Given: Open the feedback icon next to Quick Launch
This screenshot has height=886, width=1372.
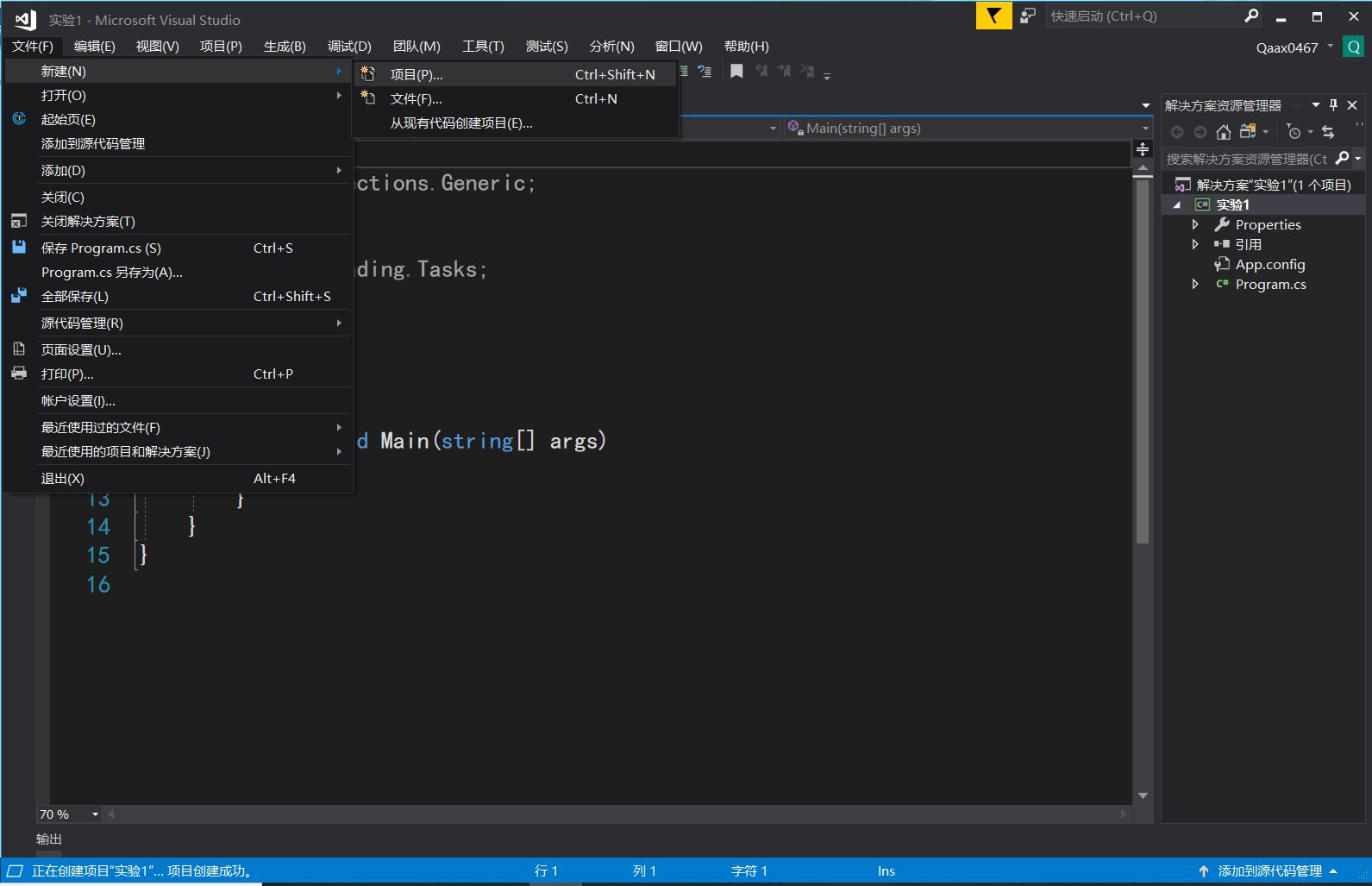Looking at the screenshot, I should coord(1027,16).
